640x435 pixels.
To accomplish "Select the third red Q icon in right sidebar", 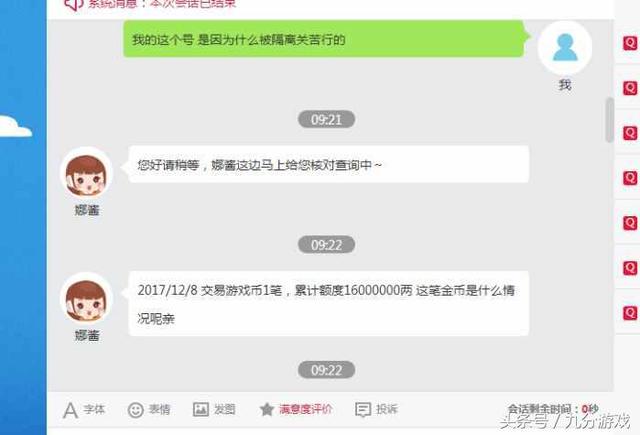I will tap(630, 133).
